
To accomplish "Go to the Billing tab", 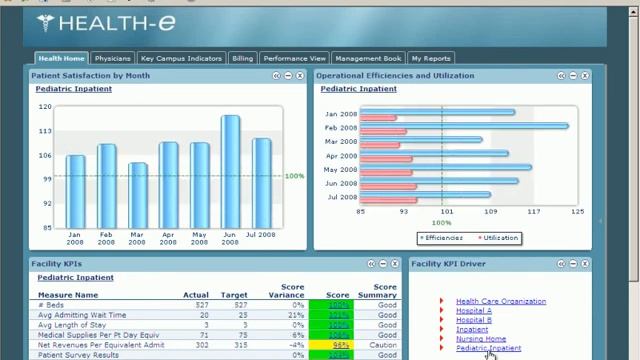I will (x=242, y=58).
